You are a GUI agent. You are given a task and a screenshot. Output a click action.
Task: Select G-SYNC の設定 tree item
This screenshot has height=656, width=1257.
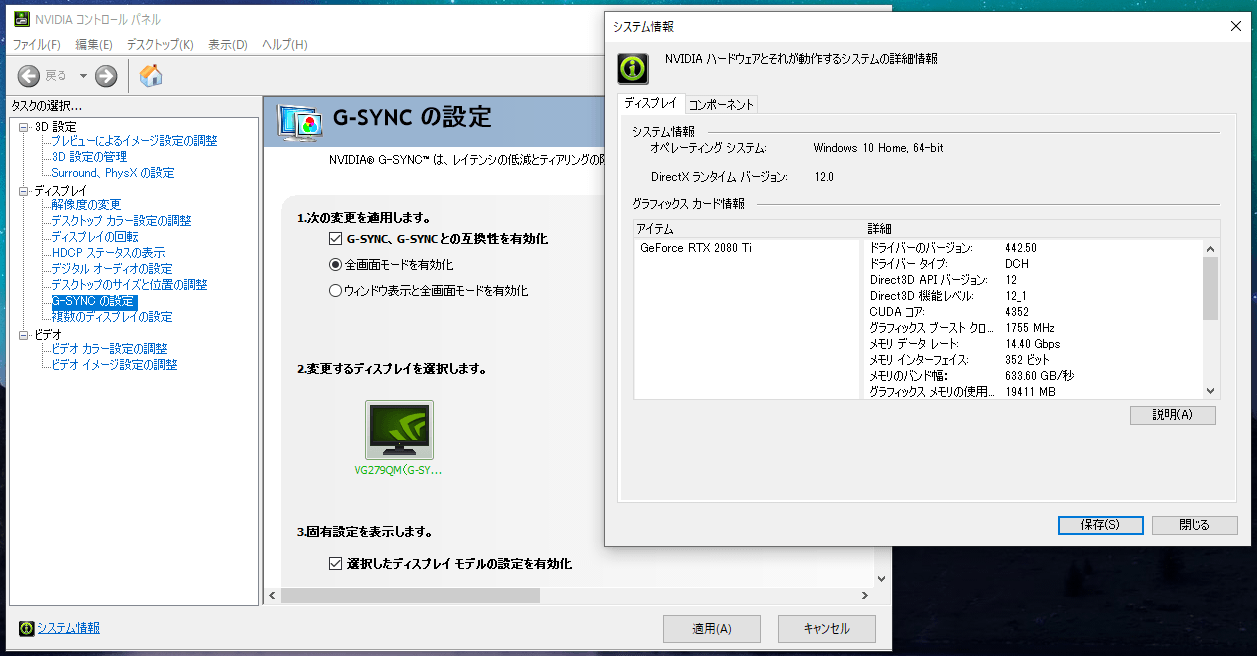click(93, 301)
